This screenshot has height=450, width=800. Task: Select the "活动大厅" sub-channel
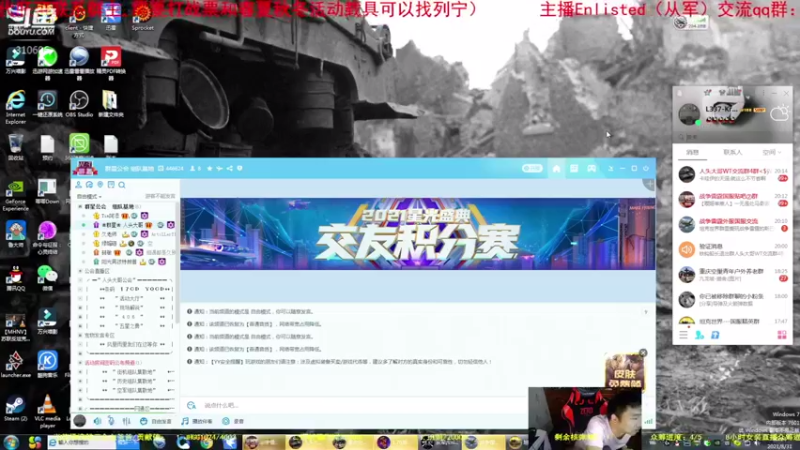coord(130,298)
